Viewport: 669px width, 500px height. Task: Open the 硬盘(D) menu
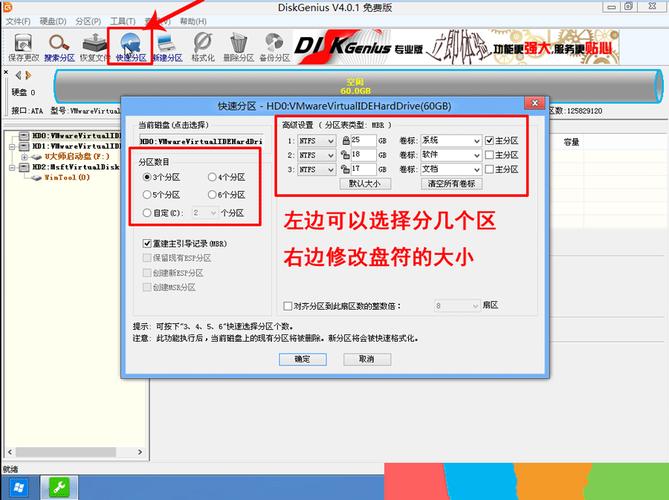[53, 20]
